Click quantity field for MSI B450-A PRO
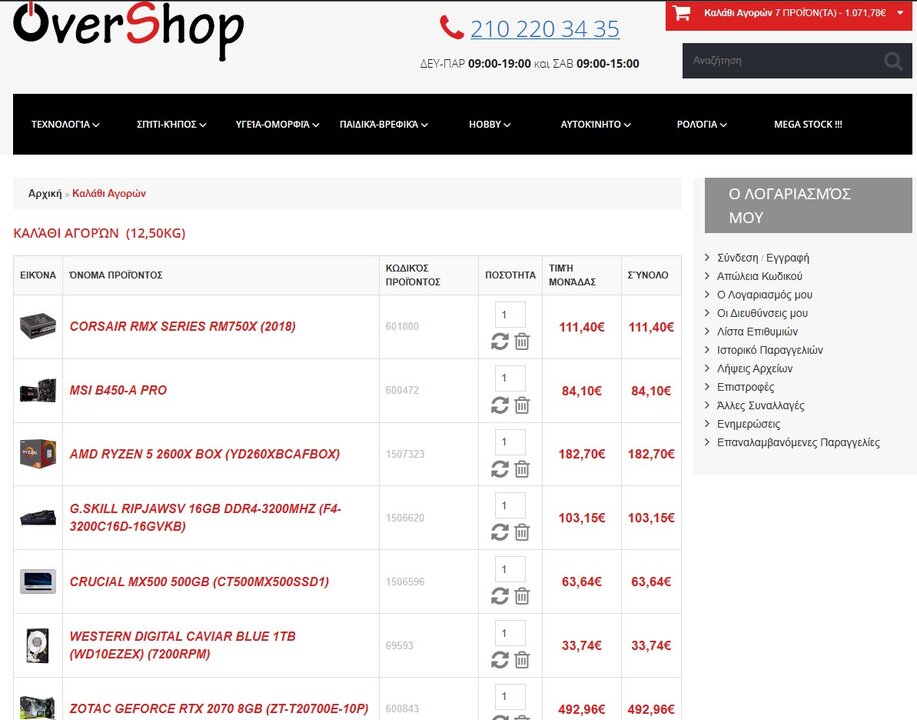917x720 pixels. 510,378
